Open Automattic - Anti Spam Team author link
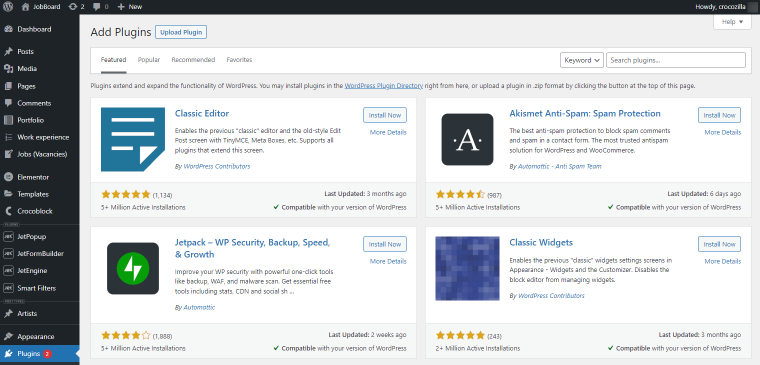 560,166
